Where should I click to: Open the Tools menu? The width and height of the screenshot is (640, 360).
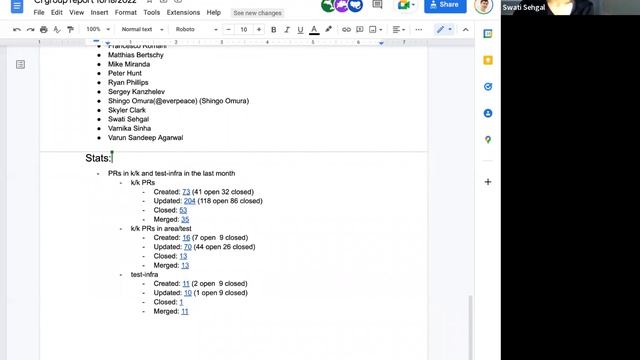tap(151, 13)
